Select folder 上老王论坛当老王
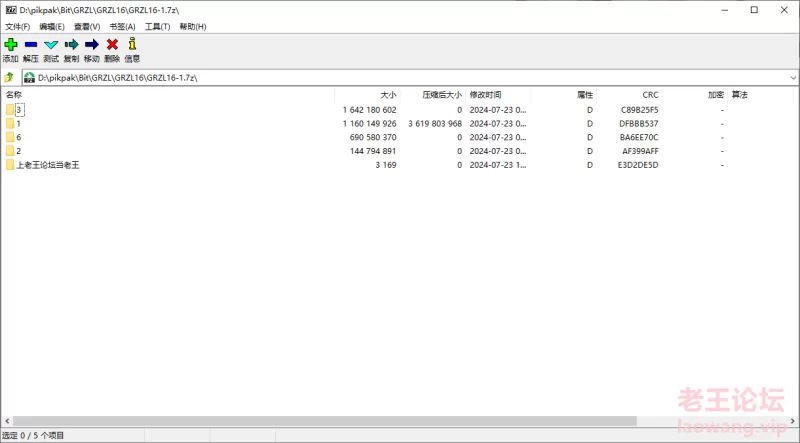 pos(47,165)
